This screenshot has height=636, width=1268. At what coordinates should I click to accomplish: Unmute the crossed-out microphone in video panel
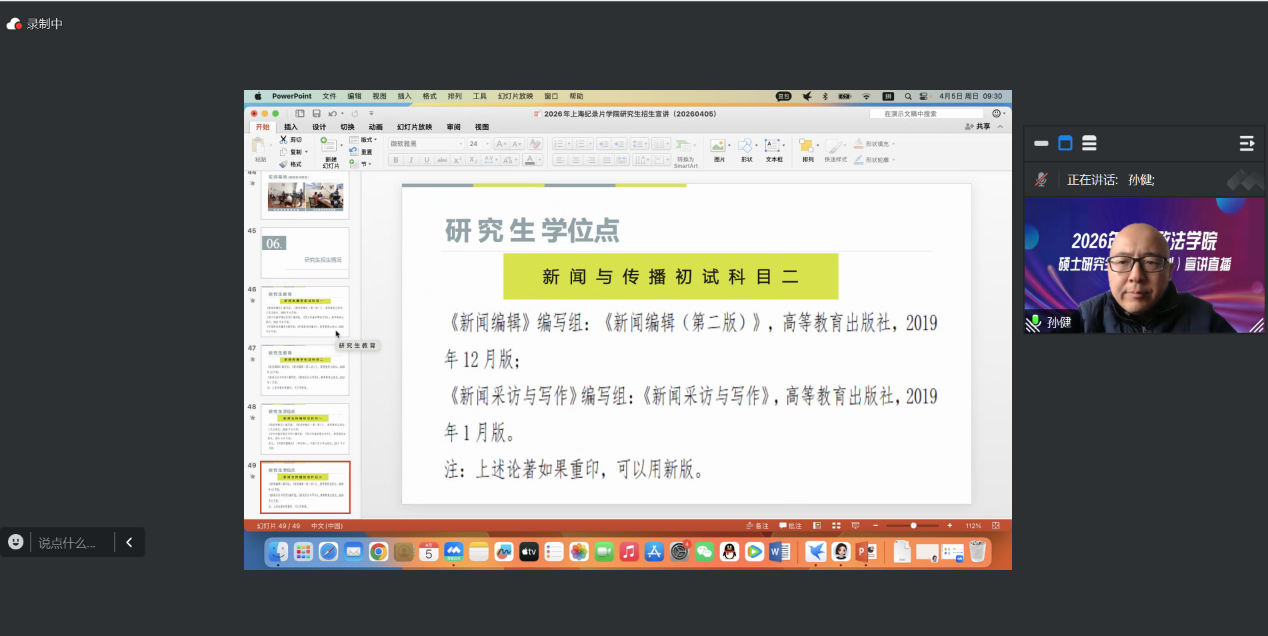pos(1041,180)
